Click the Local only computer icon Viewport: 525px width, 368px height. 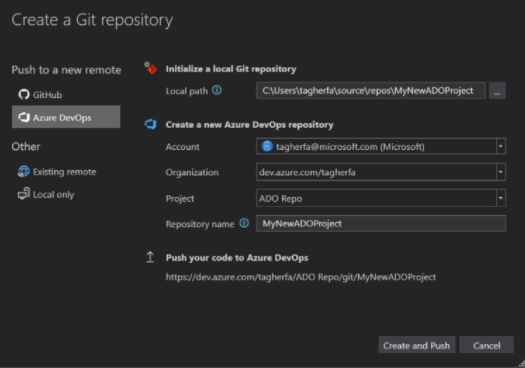pos(23,194)
